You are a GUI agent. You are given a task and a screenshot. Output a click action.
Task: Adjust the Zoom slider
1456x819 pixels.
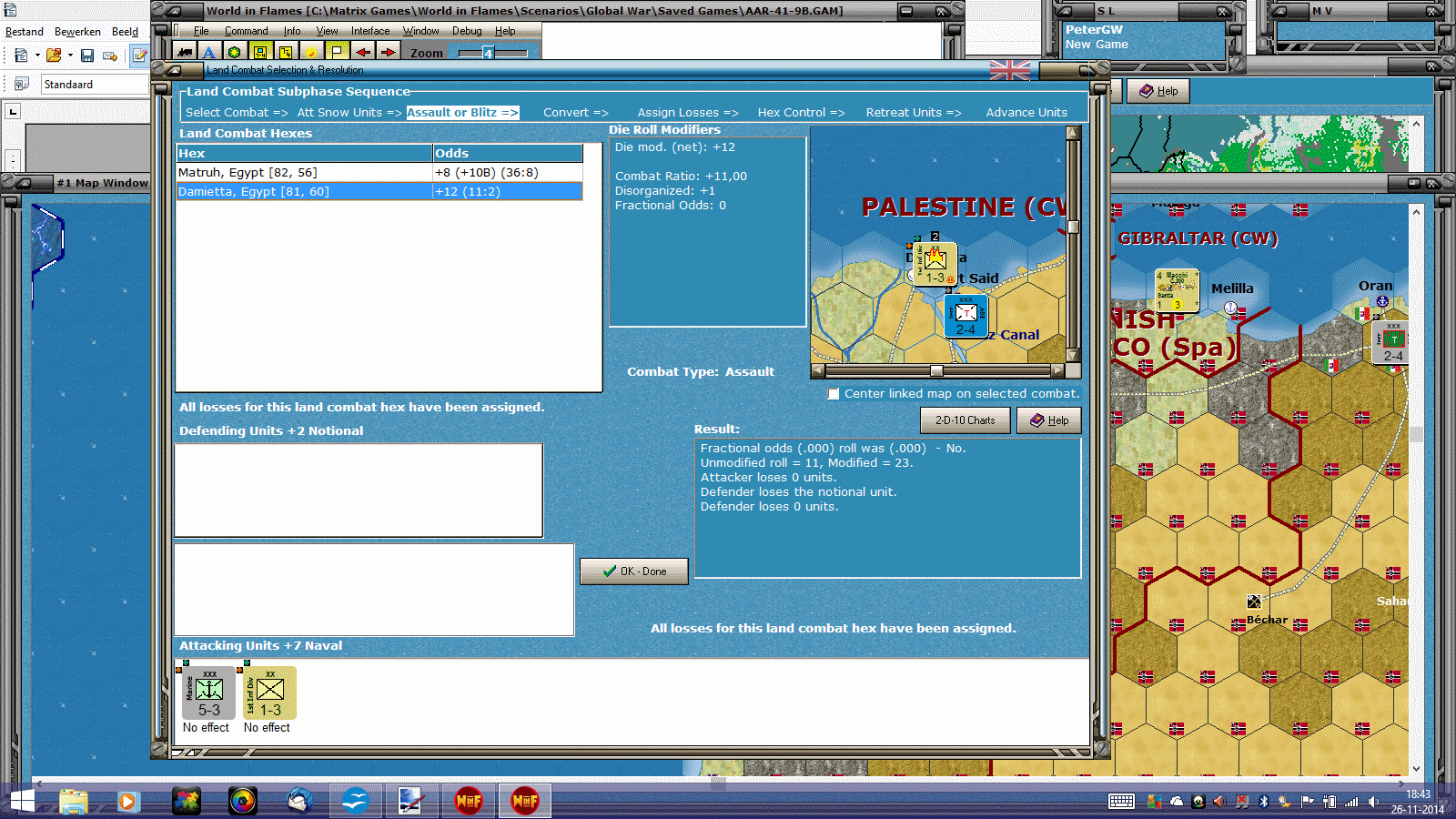489,53
